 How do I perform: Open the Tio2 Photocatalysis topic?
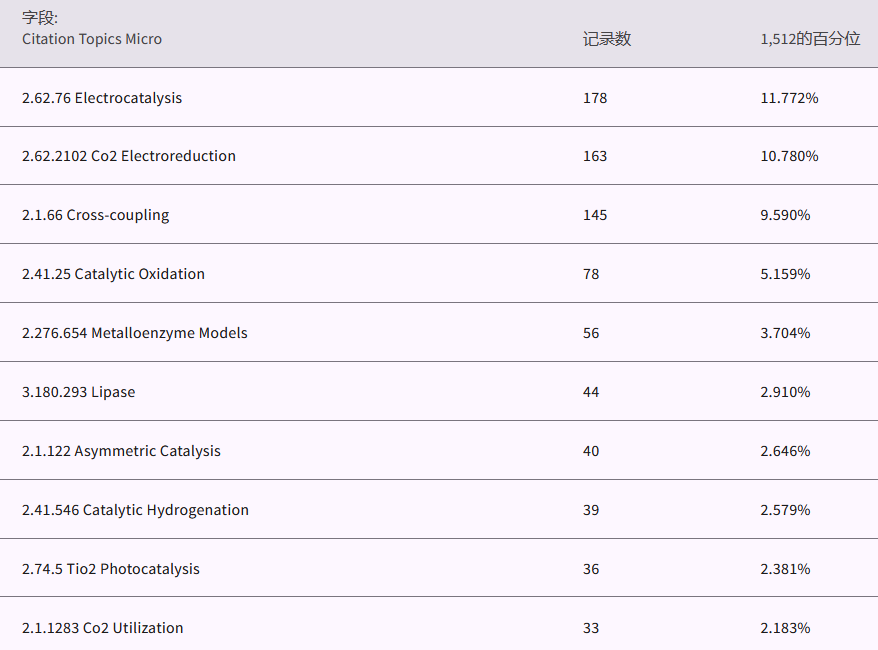click(x=111, y=569)
